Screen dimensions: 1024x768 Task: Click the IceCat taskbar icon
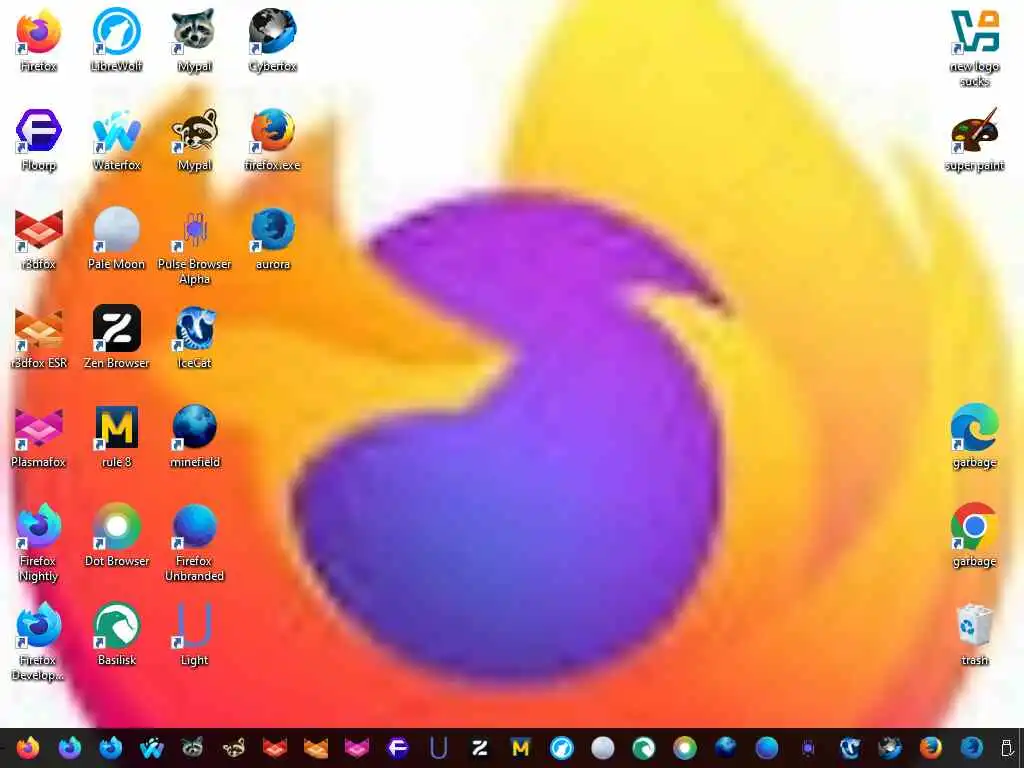849,748
